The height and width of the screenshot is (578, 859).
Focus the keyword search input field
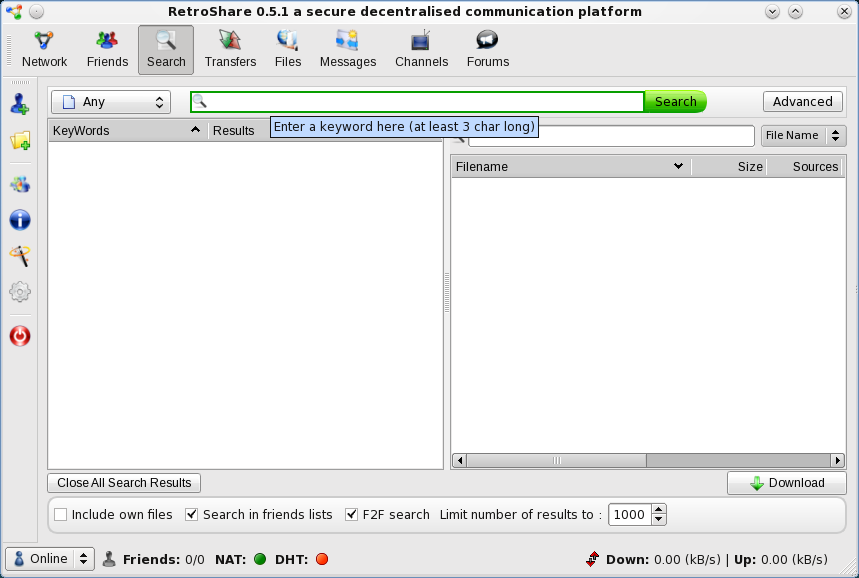click(x=417, y=101)
